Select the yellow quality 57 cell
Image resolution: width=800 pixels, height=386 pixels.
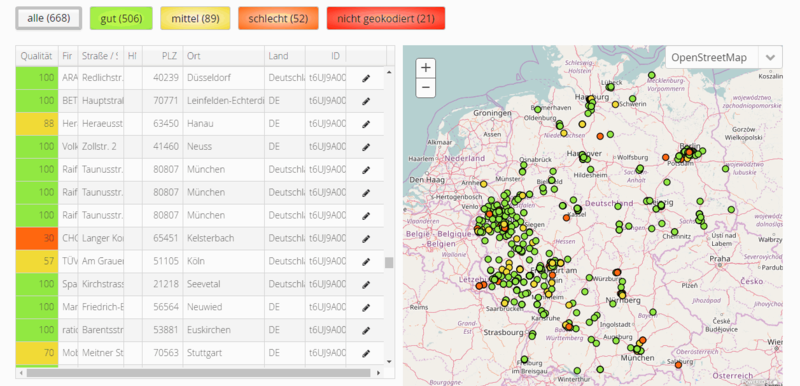click(x=37, y=261)
